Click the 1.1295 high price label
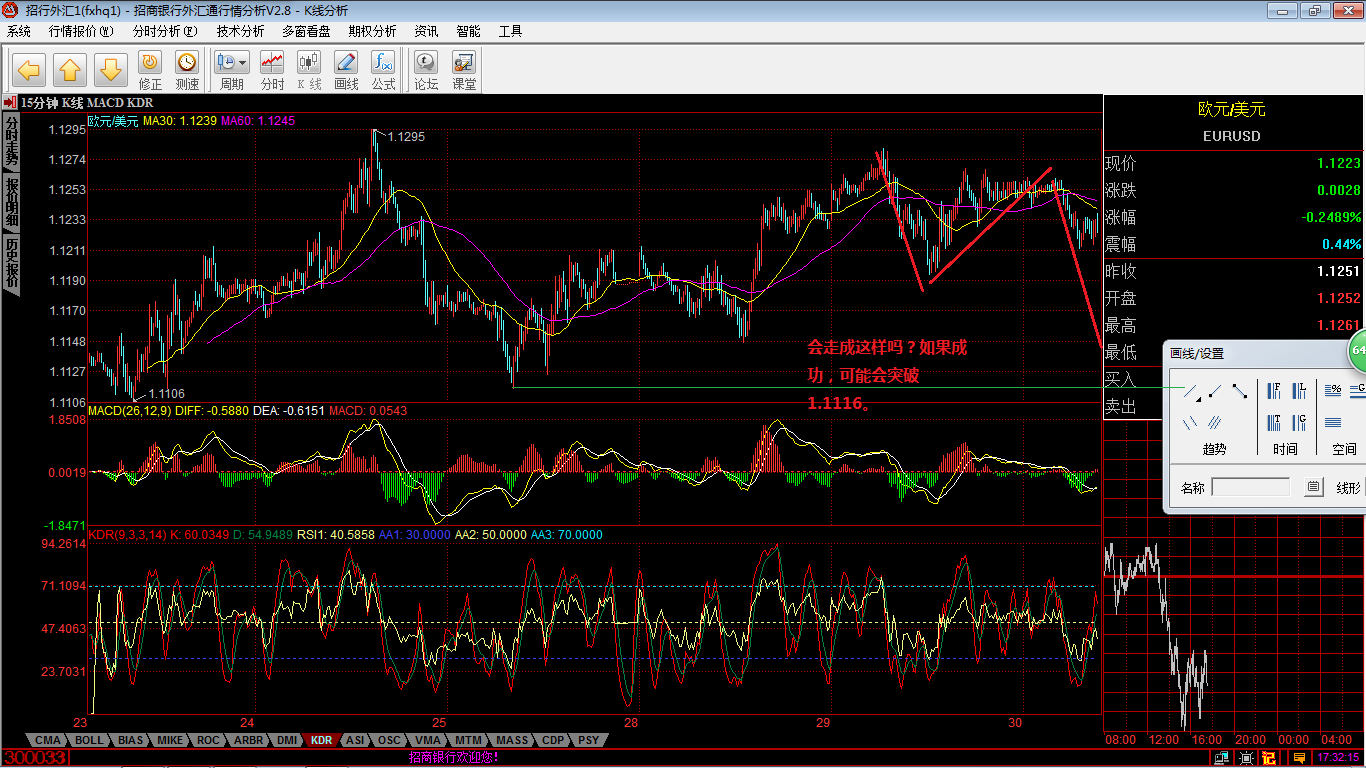Screen dimensions: 1366x768 pyautogui.click(x=405, y=137)
